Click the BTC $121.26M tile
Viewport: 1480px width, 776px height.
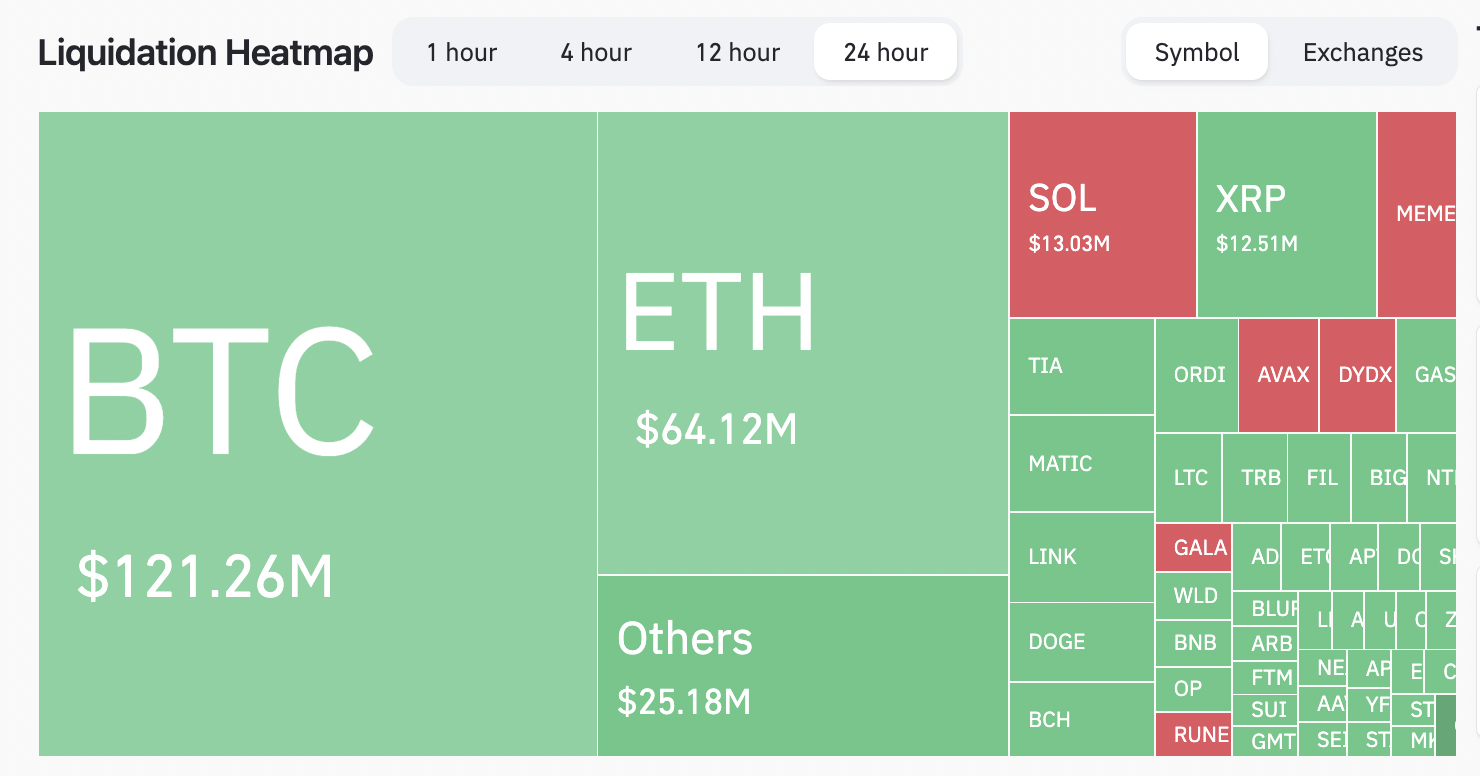318,433
